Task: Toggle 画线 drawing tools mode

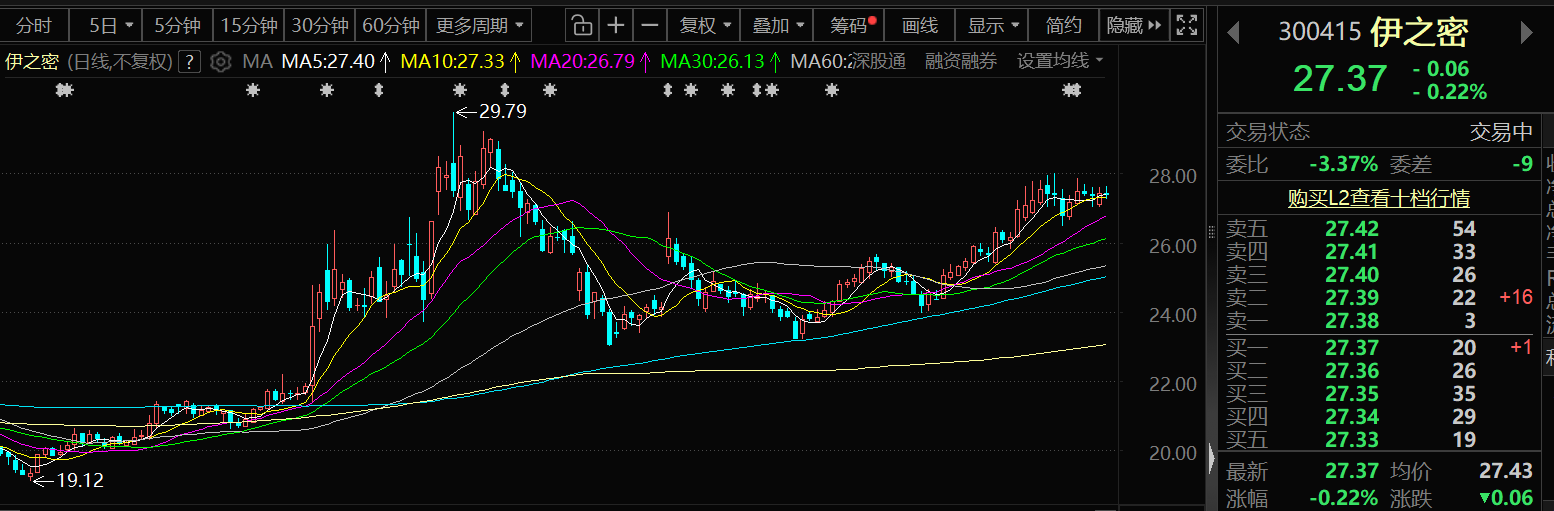Action: [919, 25]
